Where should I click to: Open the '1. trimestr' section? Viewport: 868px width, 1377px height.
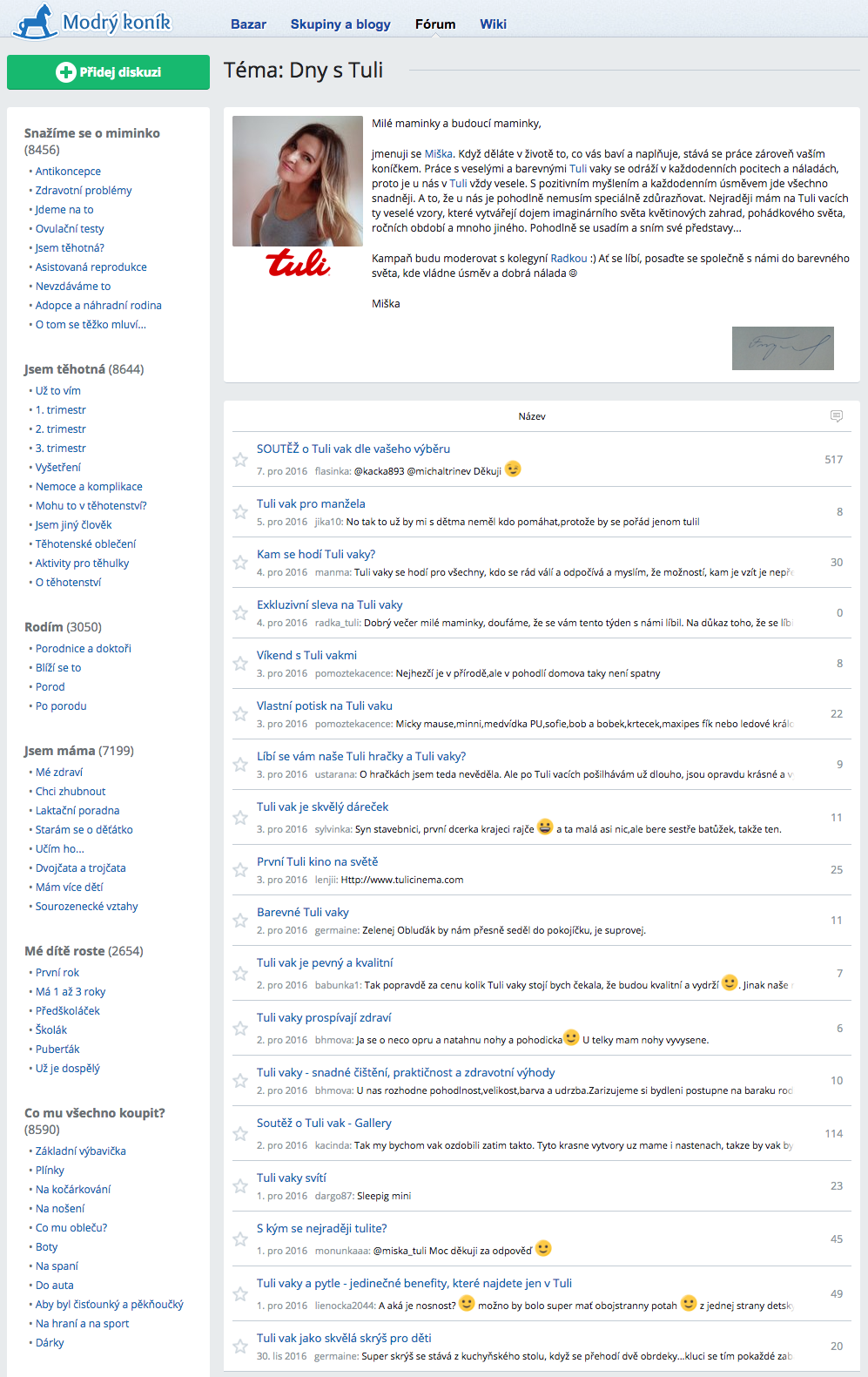pyautogui.click(x=61, y=410)
